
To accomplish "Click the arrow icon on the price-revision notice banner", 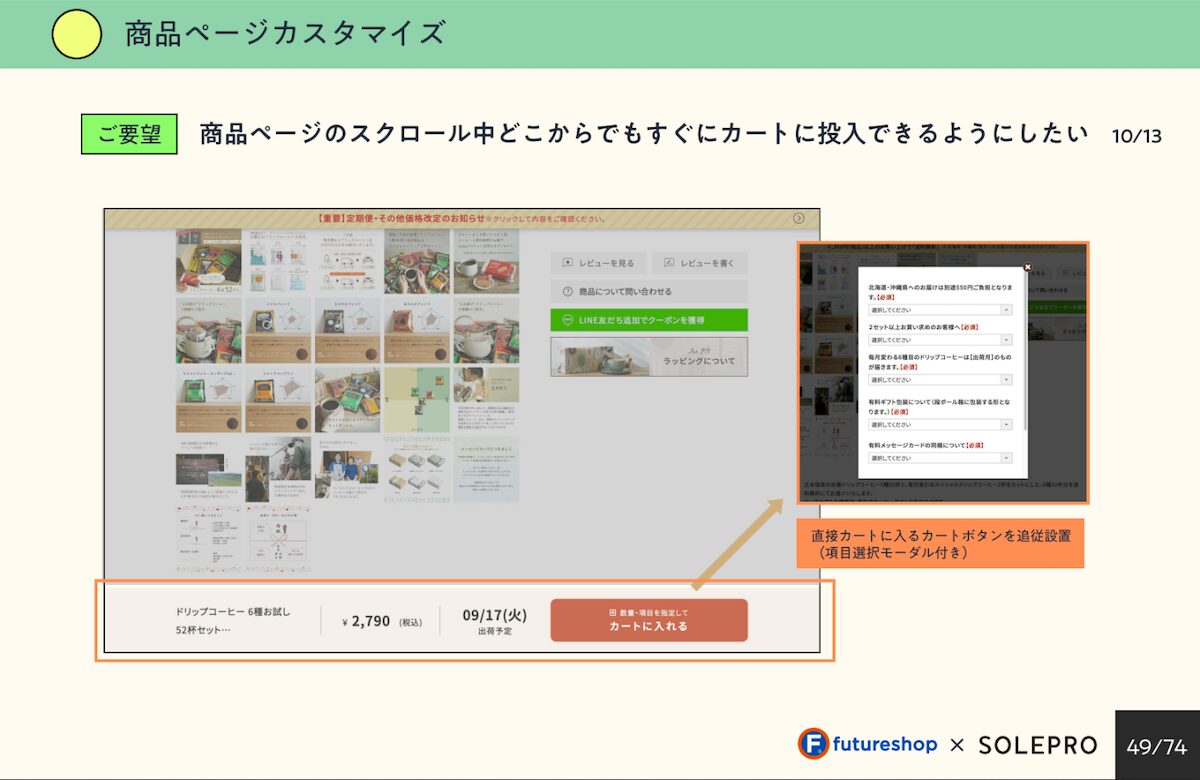I will 798,218.
